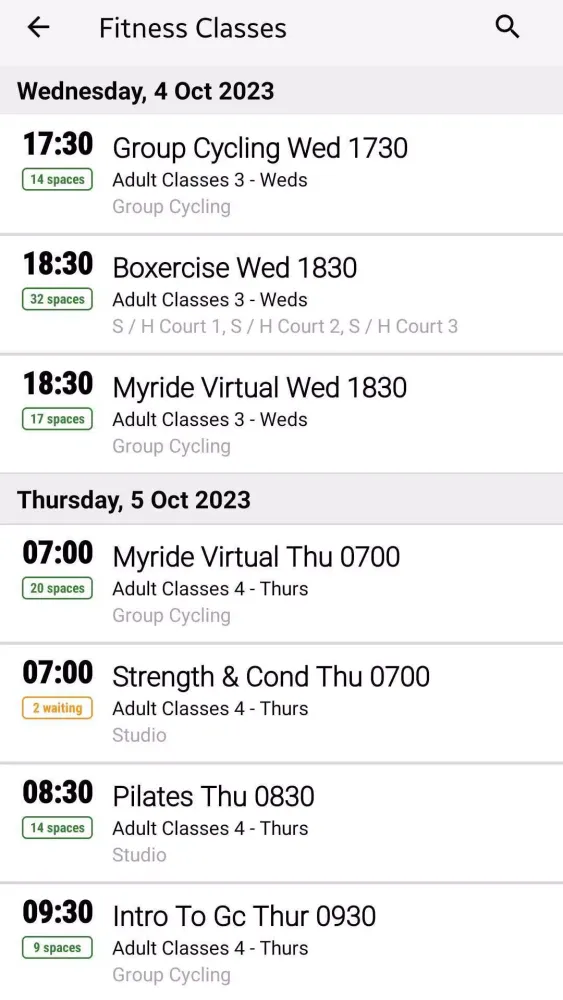Screen dimensions: 563x1000
Task: Tap the S / H Court location text
Action: [285, 327]
